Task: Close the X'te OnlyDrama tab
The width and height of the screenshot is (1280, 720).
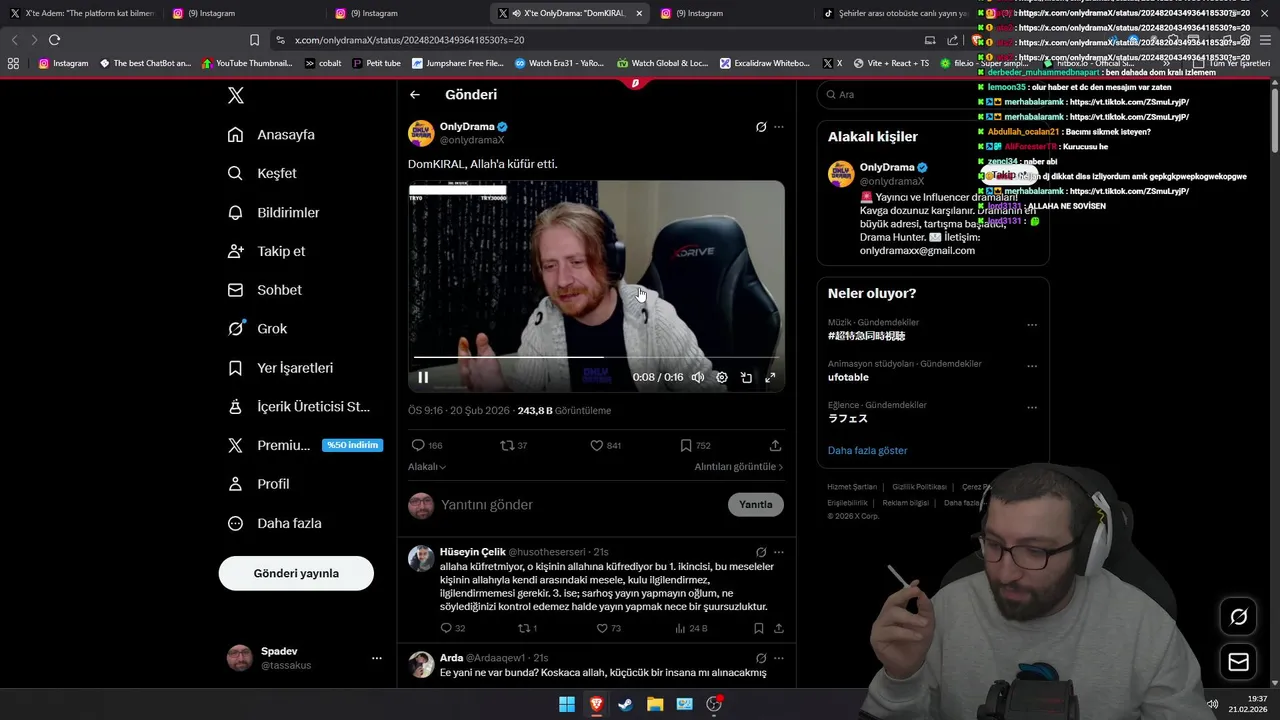Action: (639, 13)
